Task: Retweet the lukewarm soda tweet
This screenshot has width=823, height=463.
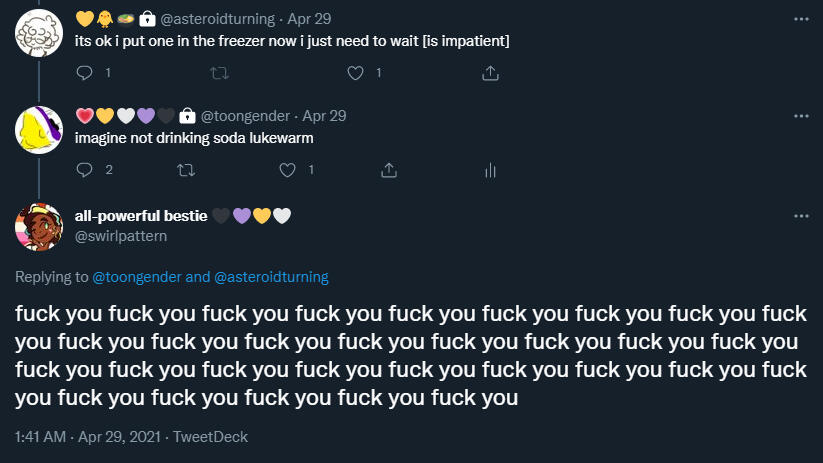Action: pos(185,170)
